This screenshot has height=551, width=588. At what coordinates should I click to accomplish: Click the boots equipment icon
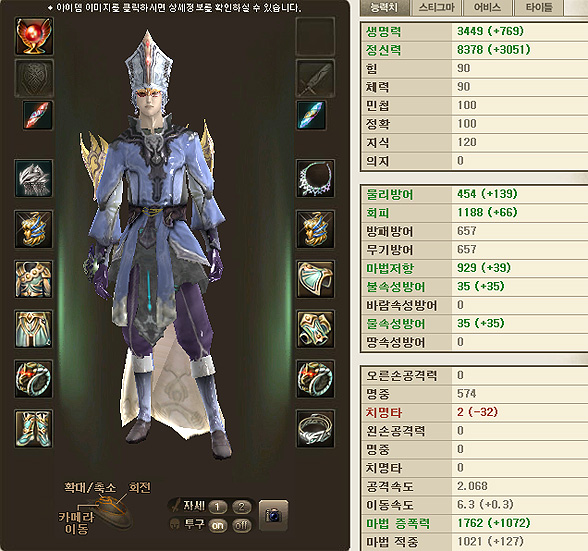pos(34,429)
